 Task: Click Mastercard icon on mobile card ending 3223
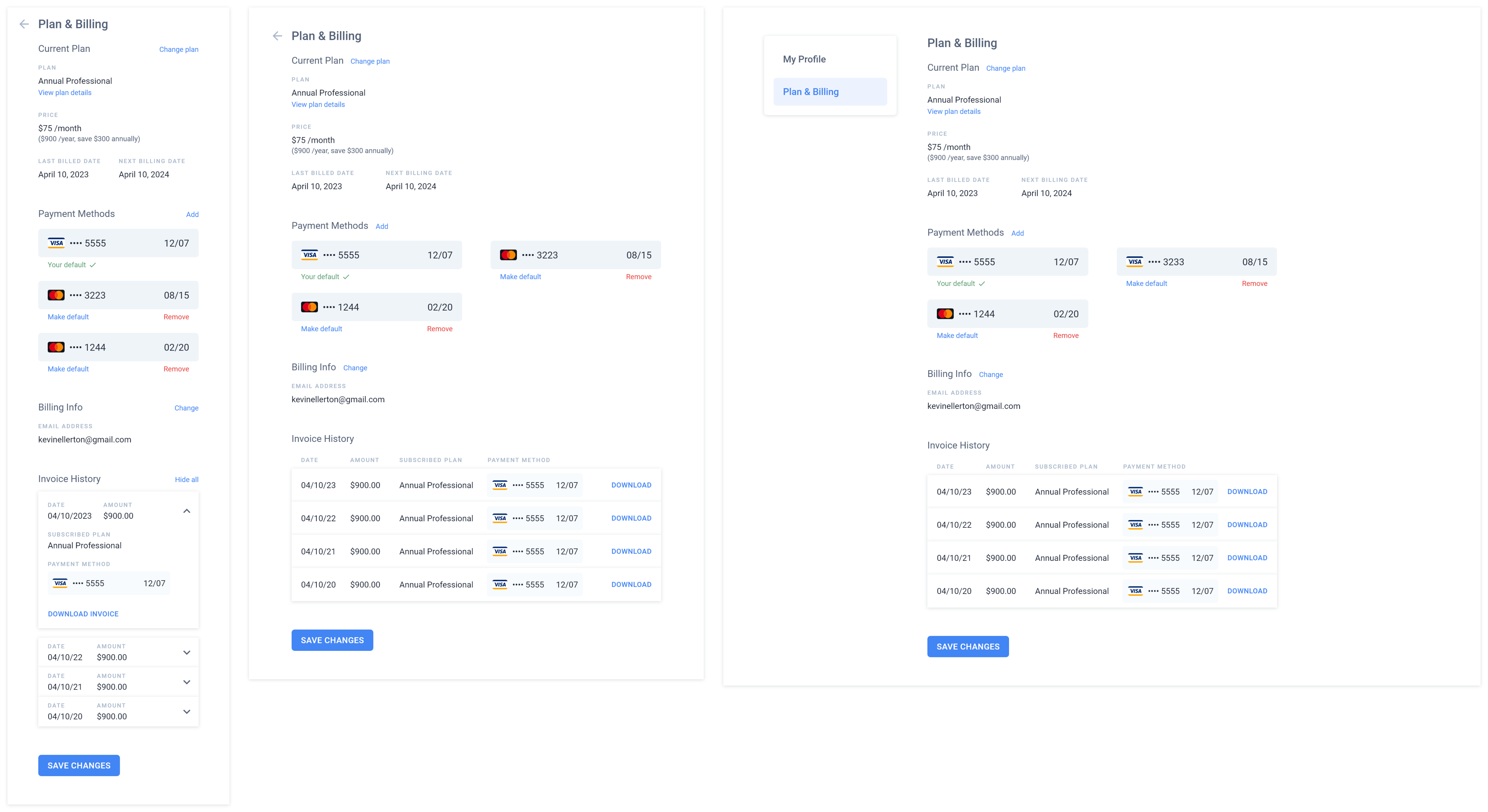point(56,295)
